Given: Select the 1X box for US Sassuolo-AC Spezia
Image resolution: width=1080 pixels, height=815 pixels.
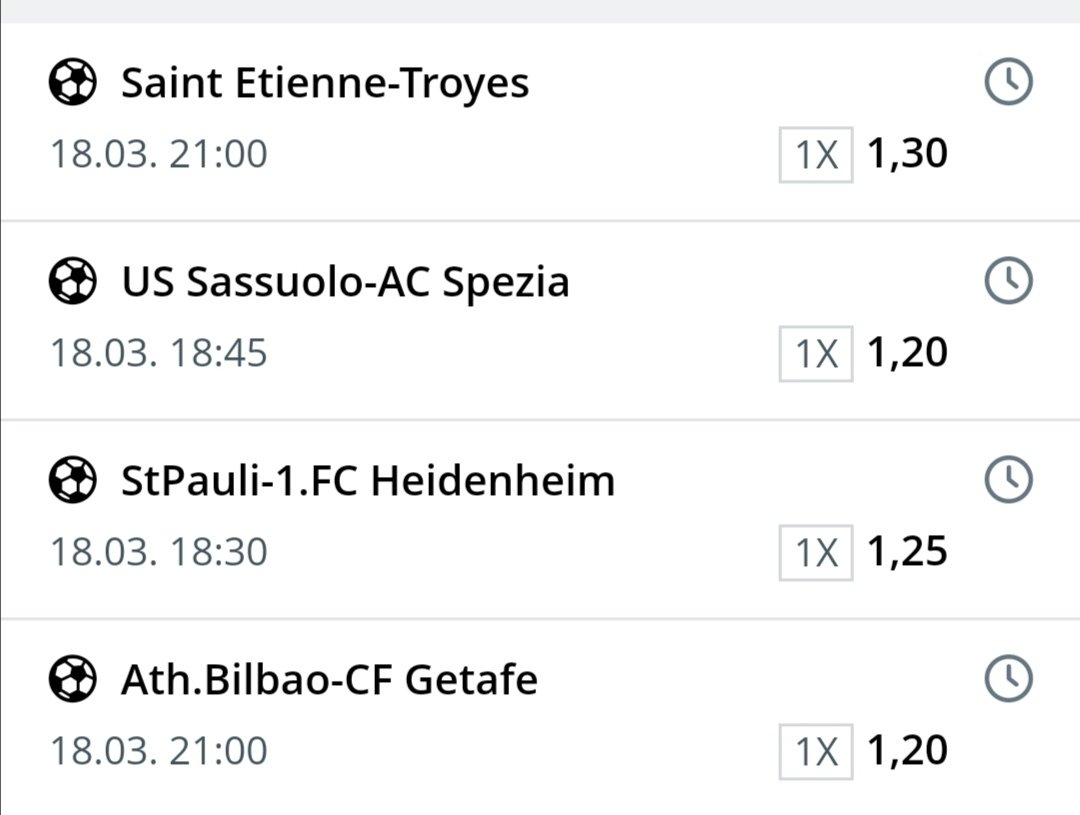Looking at the screenshot, I should tap(816, 354).
